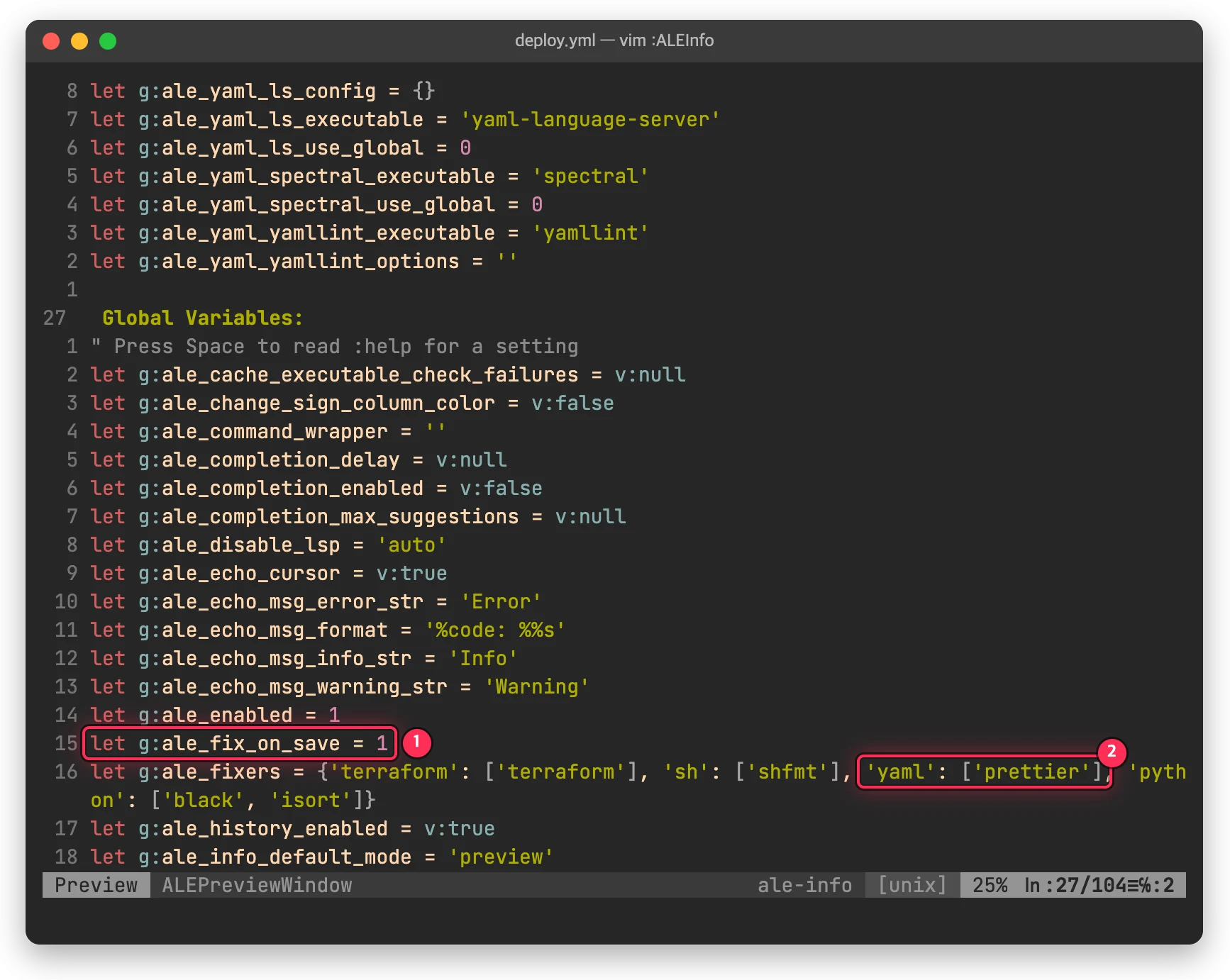This screenshot has width=1230, height=980.
Task: Click the 'sh': ['shfmt'] fixer entry
Action: coord(751,772)
